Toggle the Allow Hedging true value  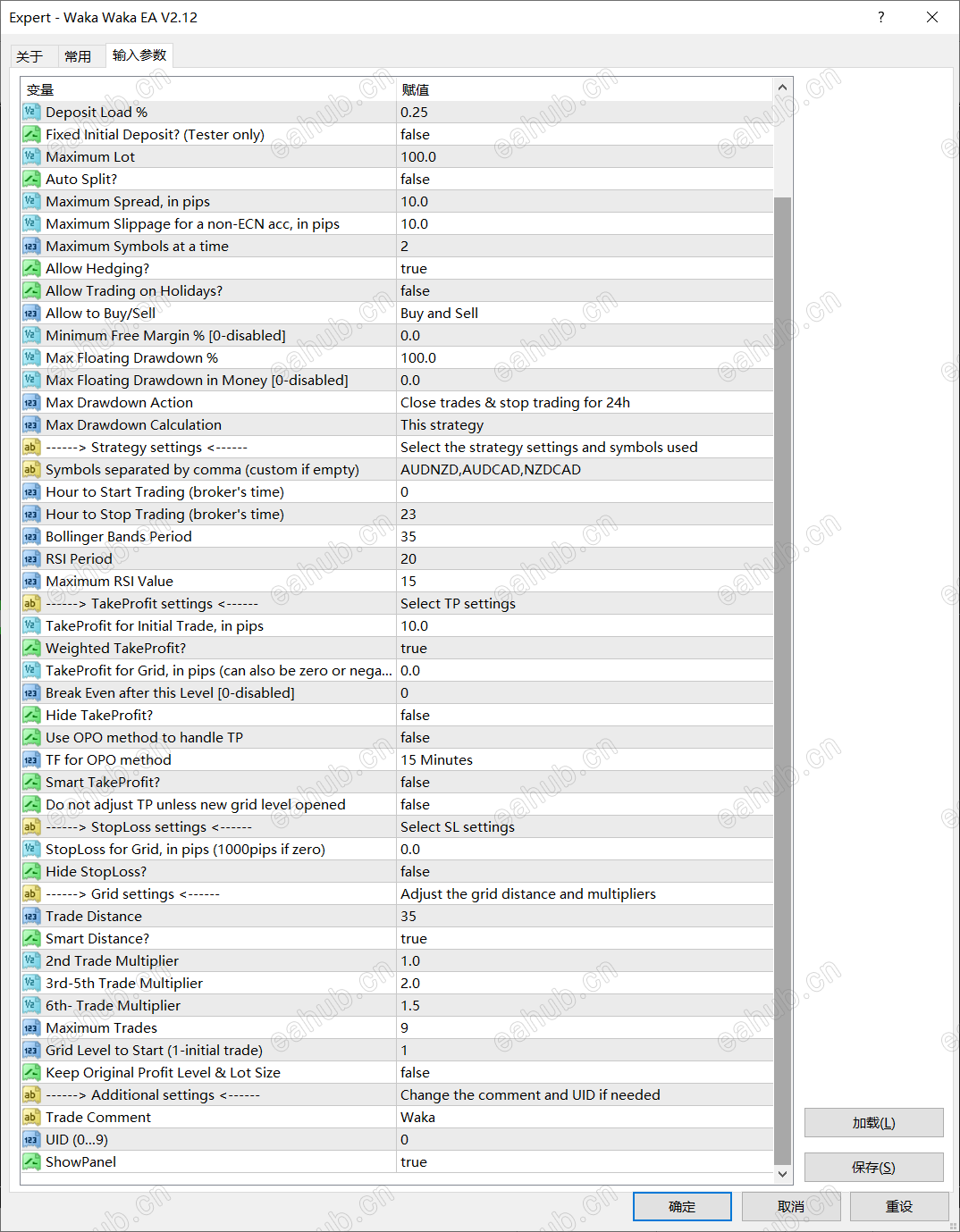pyautogui.click(x=585, y=268)
